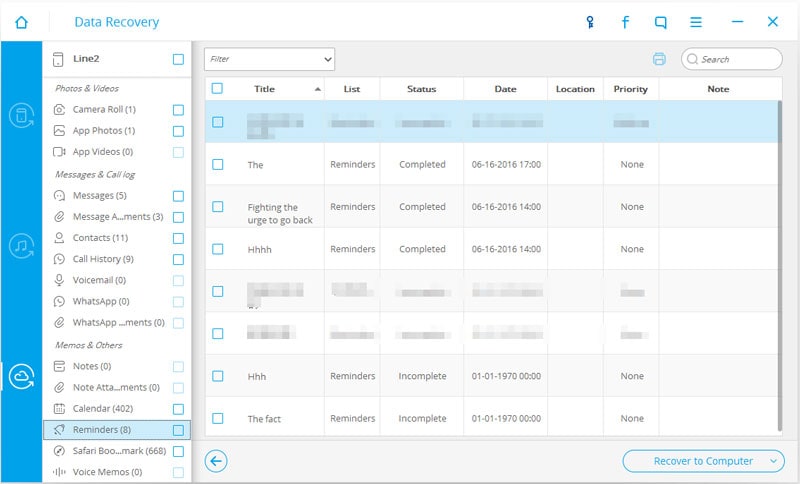The image size is (800, 484).
Task: Check the Camera Roll checkbox
Action: (178, 110)
